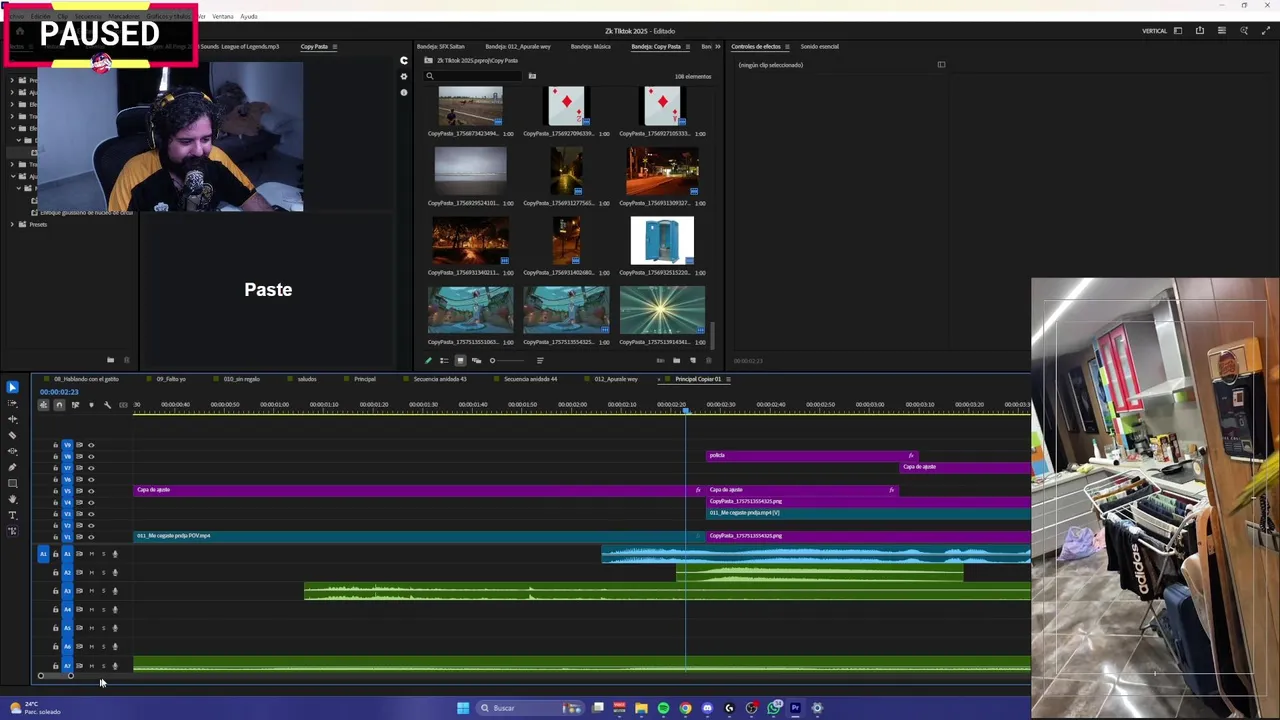The height and width of the screenshot is (720, 1280).
Task: Click the add marker icon in timeline
Action: tap(91, 404)
